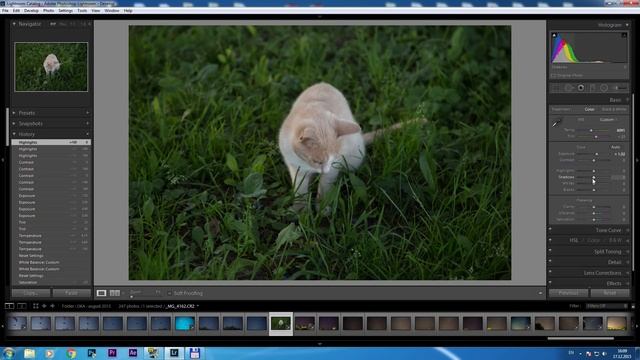Select the Crop Overlay tool

[556, 88]
